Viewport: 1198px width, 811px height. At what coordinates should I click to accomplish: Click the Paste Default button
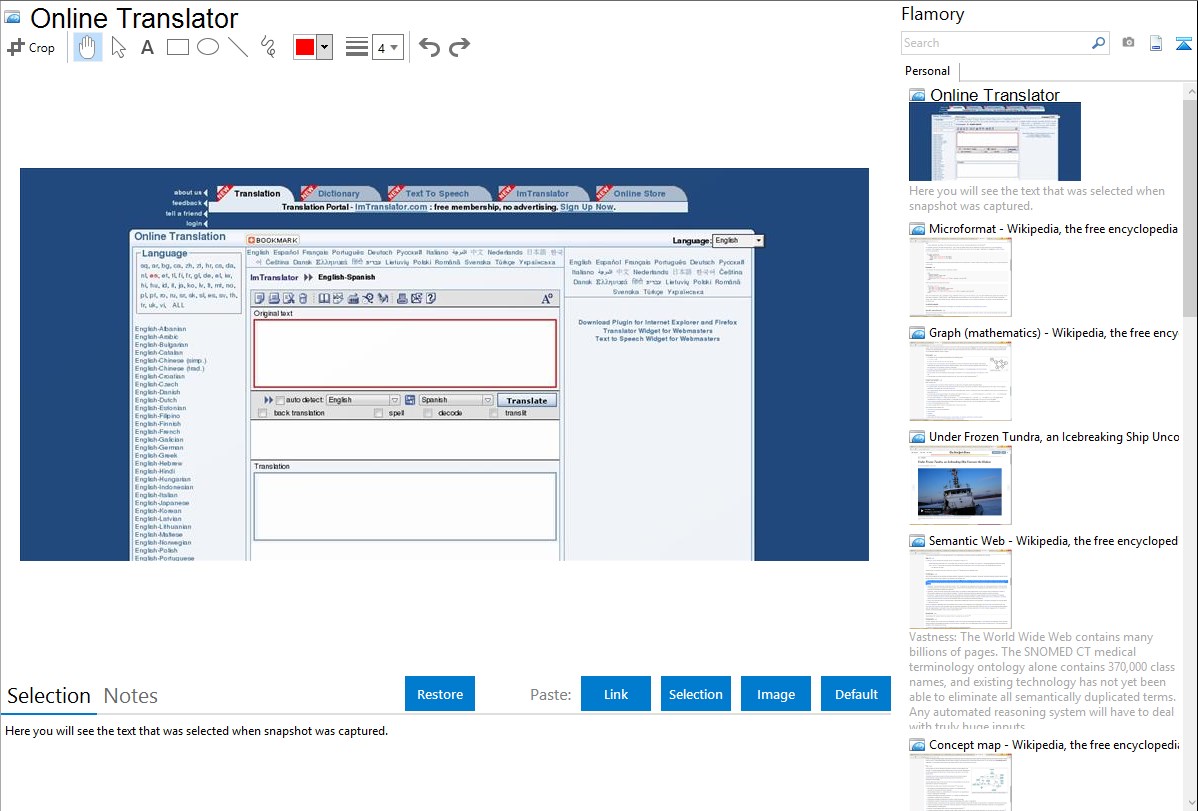click(856, 694)
